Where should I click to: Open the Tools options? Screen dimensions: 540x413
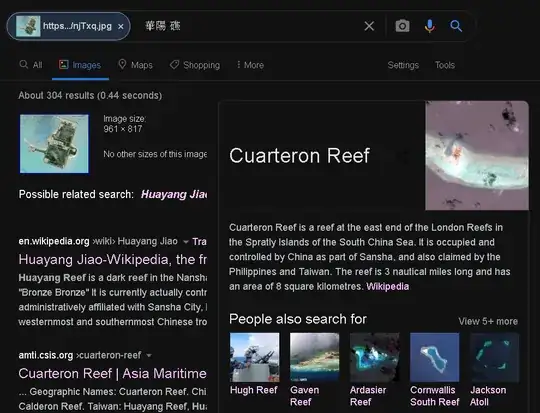click(x=445, y=65)
